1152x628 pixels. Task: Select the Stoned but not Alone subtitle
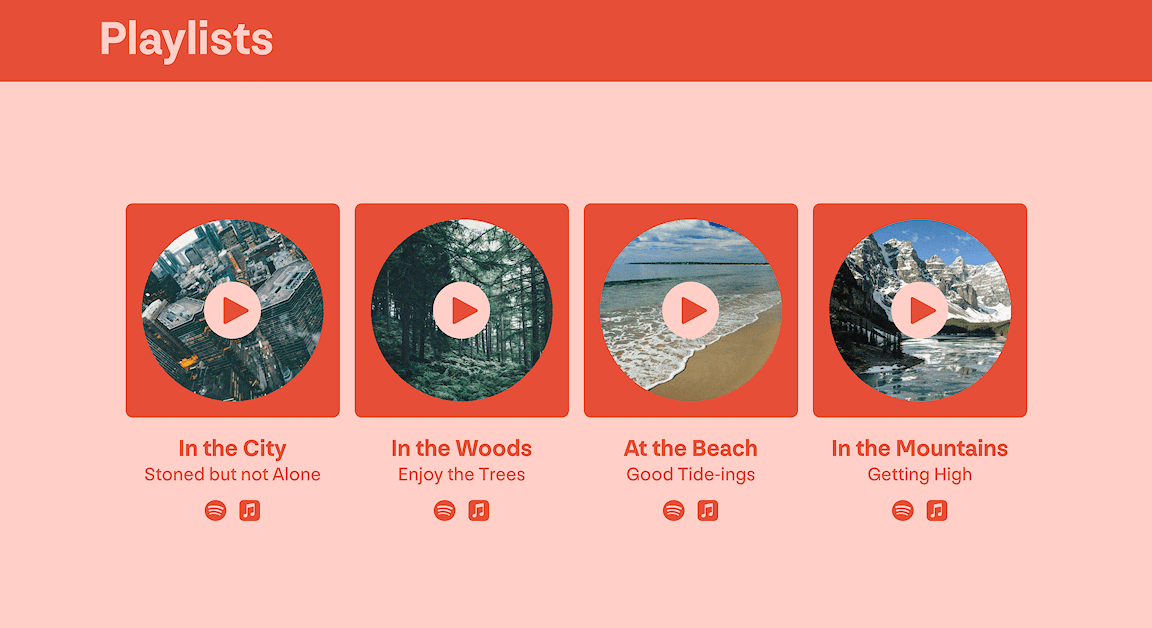tap(232, 474)
